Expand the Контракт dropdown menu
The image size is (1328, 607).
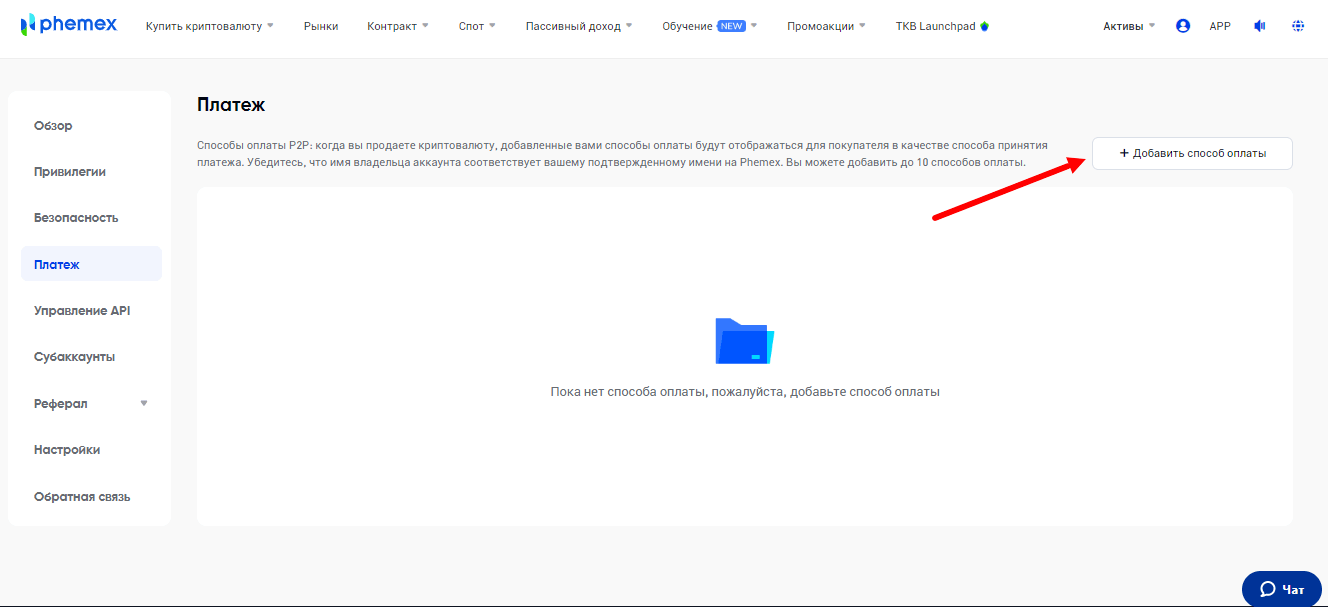pyautogui.click(x=398, y=26)
